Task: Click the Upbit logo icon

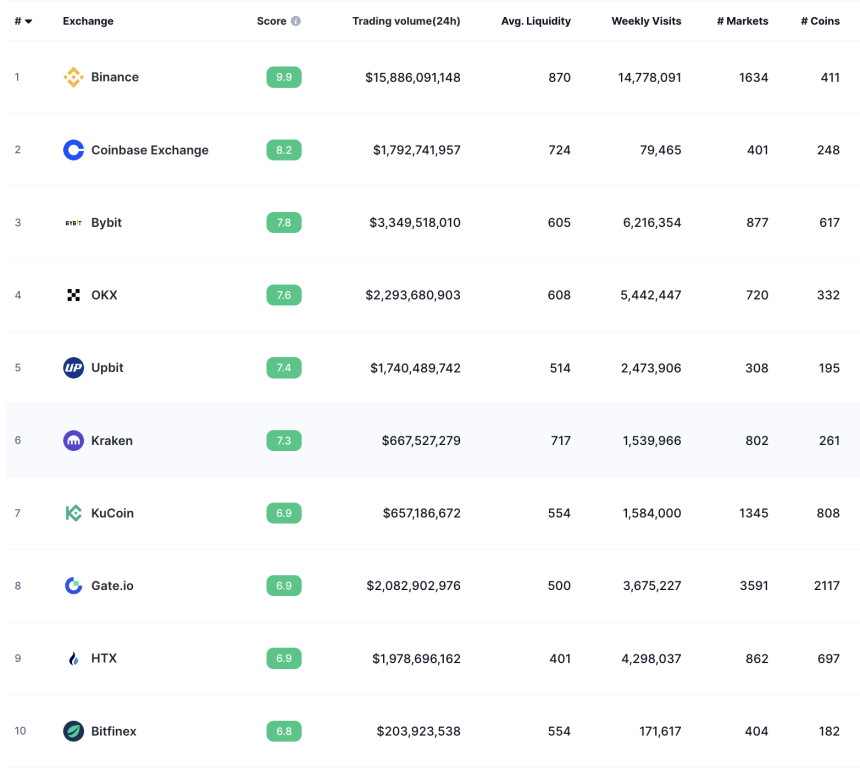Action: [73, 368]
